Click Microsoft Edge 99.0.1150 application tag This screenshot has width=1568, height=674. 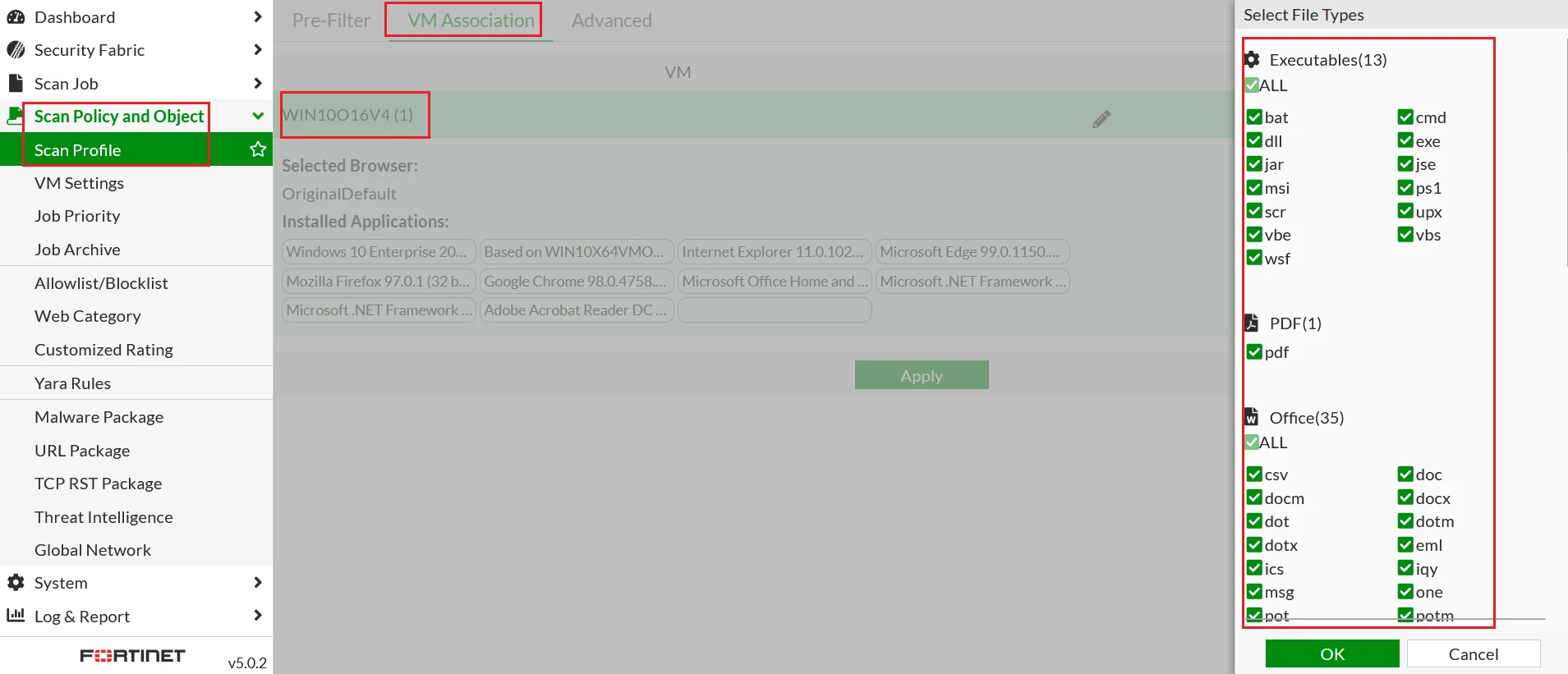(x=973, y=252)
